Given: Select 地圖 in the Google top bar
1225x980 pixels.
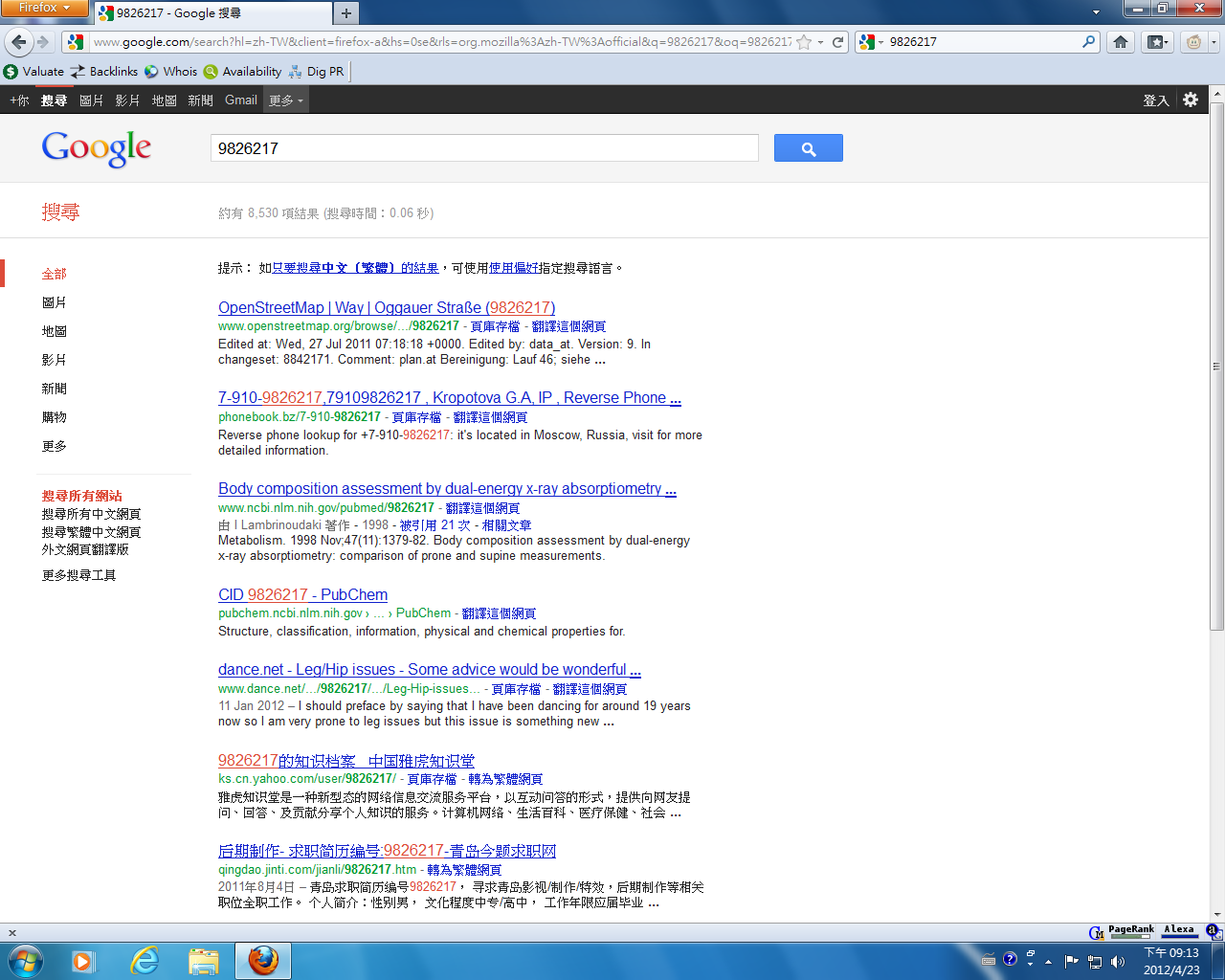Looking at the screenshot, I should pos(165,100).
